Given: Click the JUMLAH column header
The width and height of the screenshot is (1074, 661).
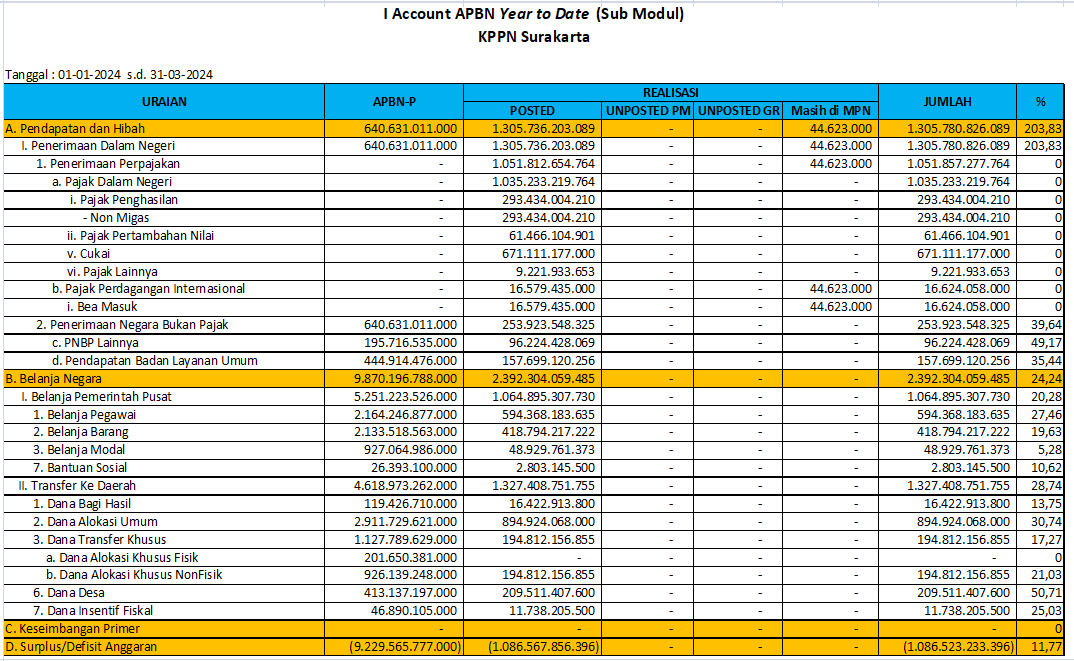Looking at the screenshot, I should tap(947, 101).
